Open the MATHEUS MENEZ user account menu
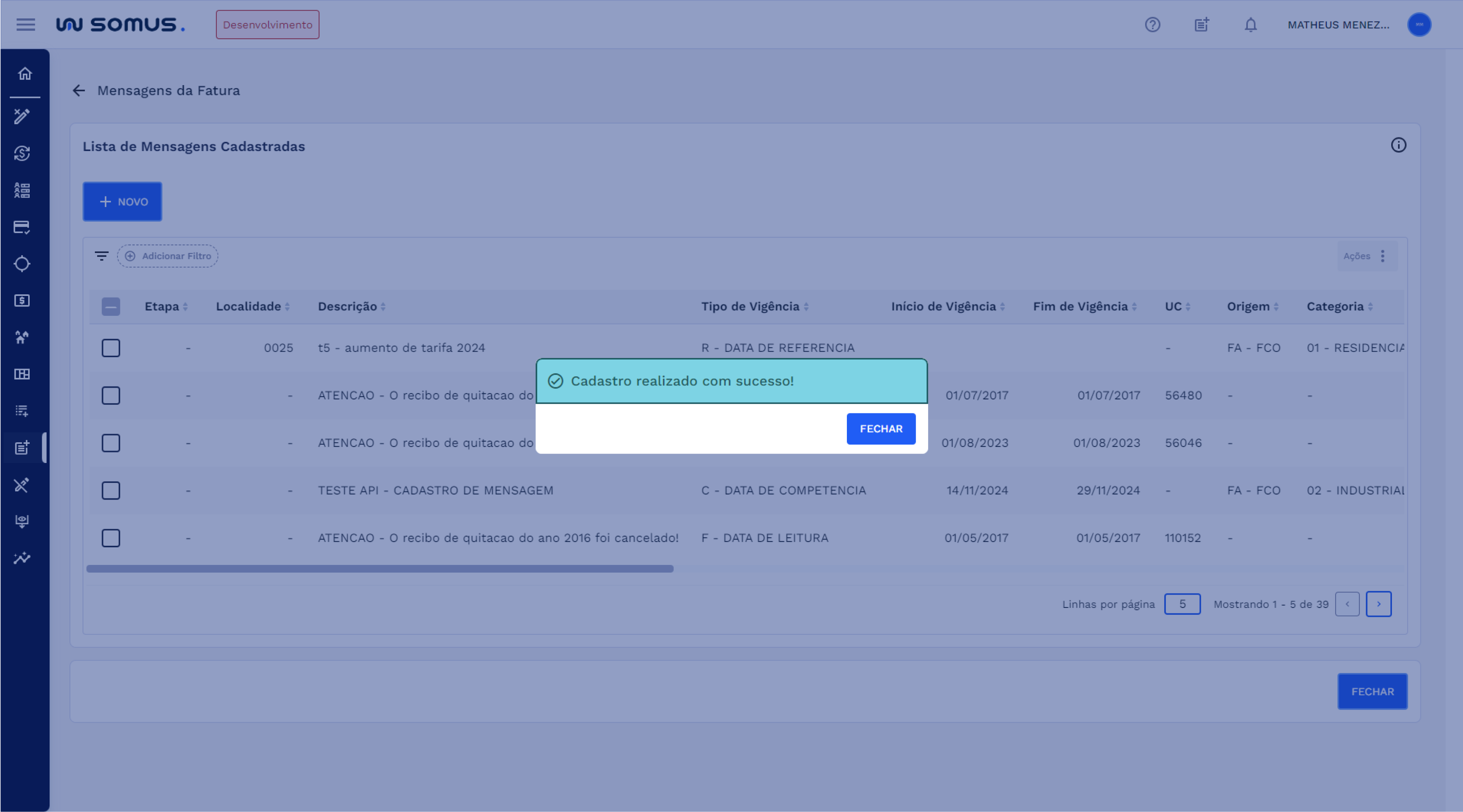 1338,25
